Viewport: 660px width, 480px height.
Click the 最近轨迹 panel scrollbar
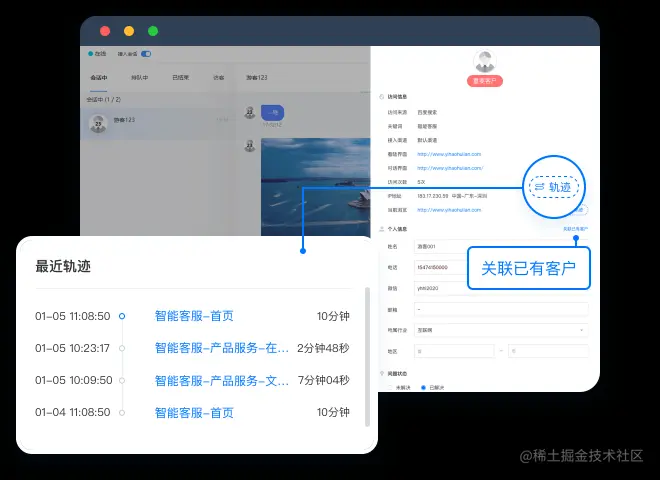[x=367, y=357]
